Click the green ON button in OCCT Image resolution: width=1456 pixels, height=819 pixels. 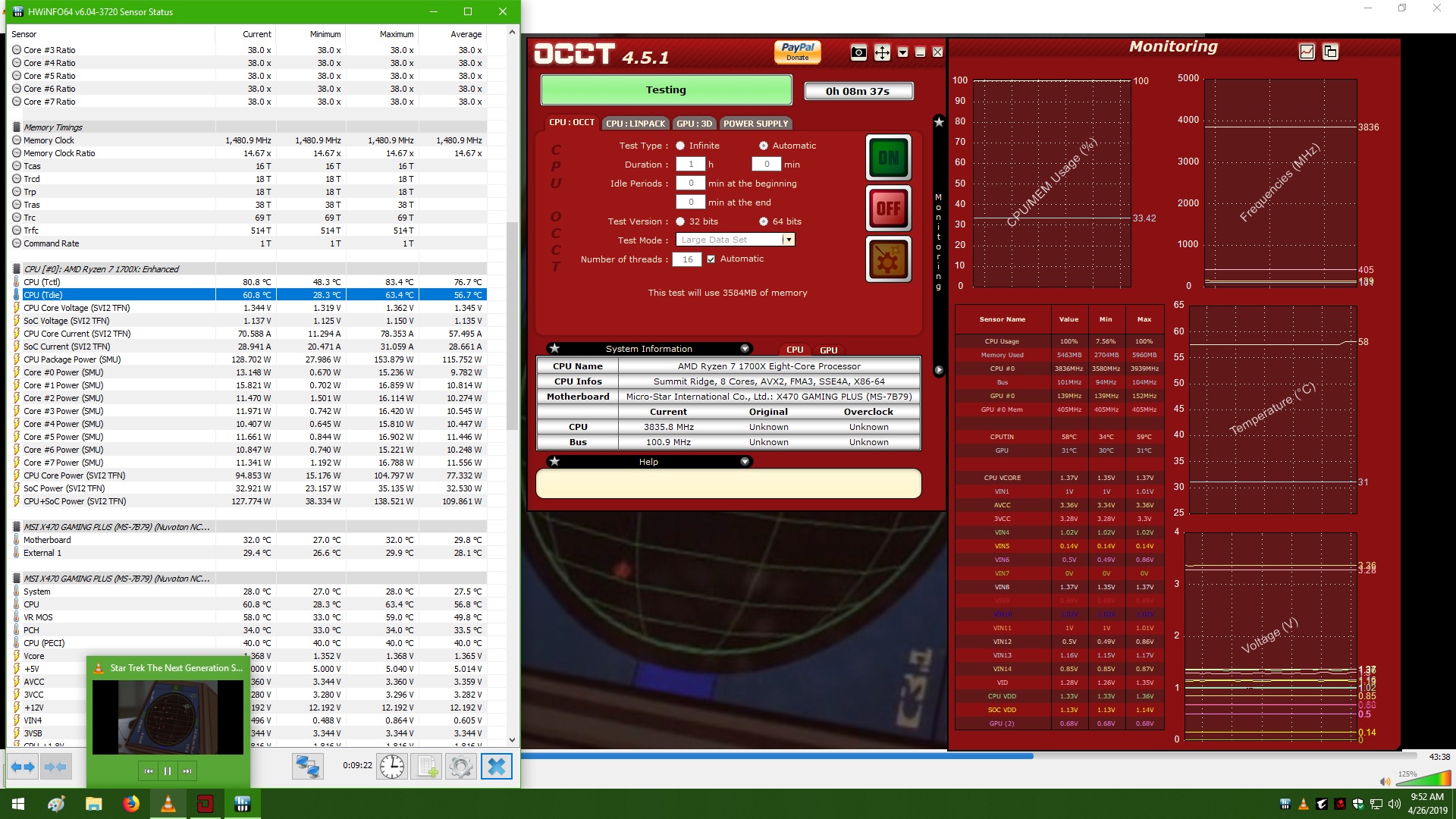click(888, 158)
